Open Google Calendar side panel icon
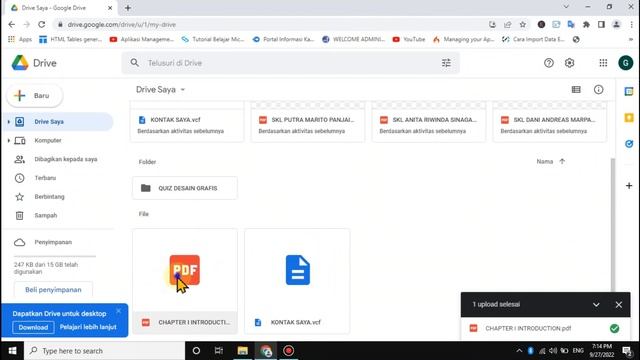Screen dimensions: 640x360 [629, 91]
